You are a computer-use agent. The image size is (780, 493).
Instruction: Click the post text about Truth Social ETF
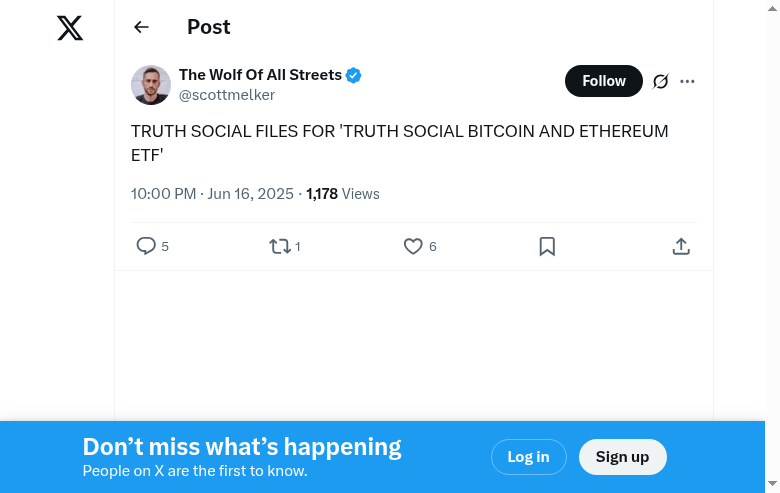point(399,143)
